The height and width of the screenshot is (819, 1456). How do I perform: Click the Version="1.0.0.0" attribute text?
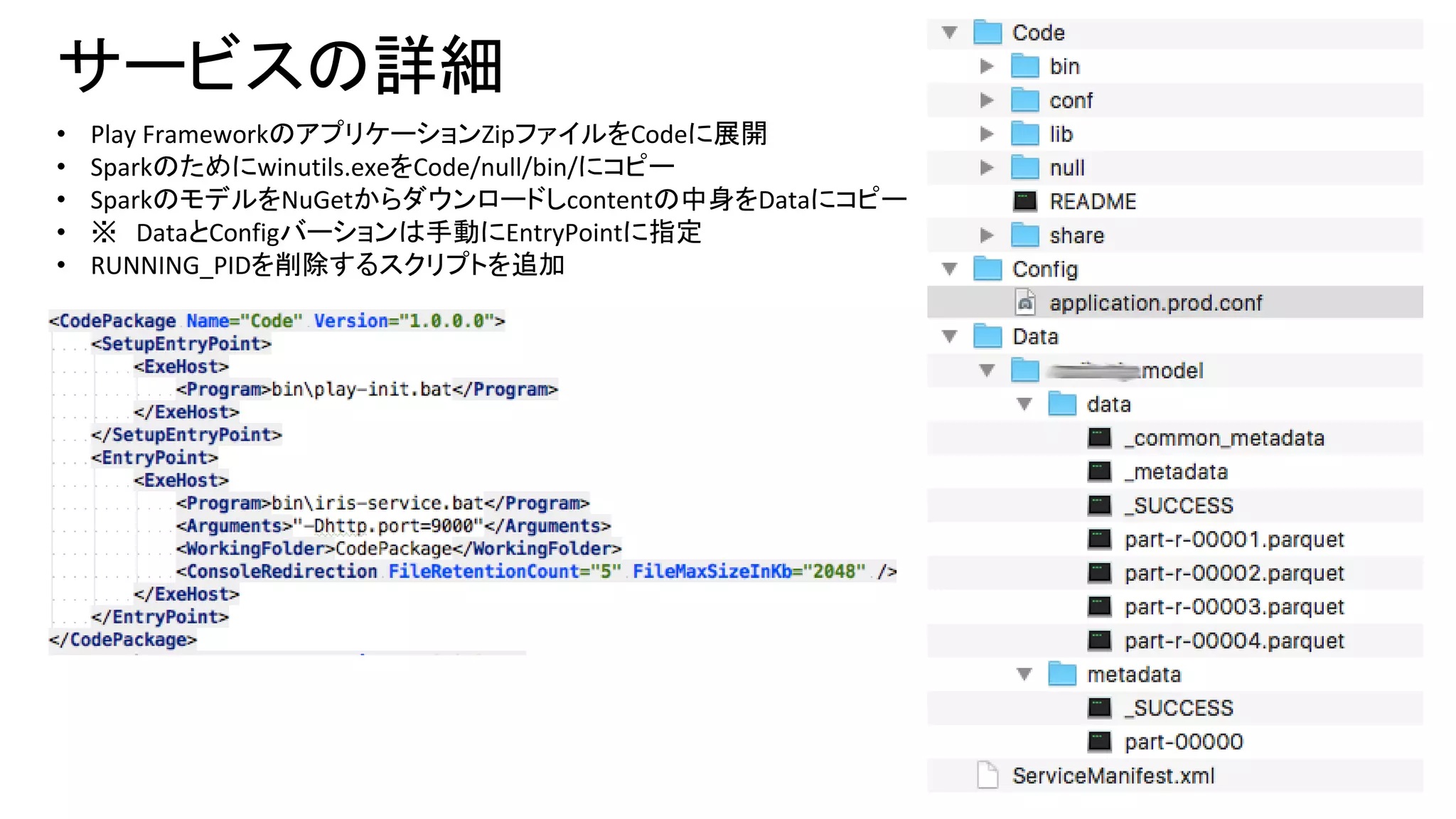coord(404,321)
